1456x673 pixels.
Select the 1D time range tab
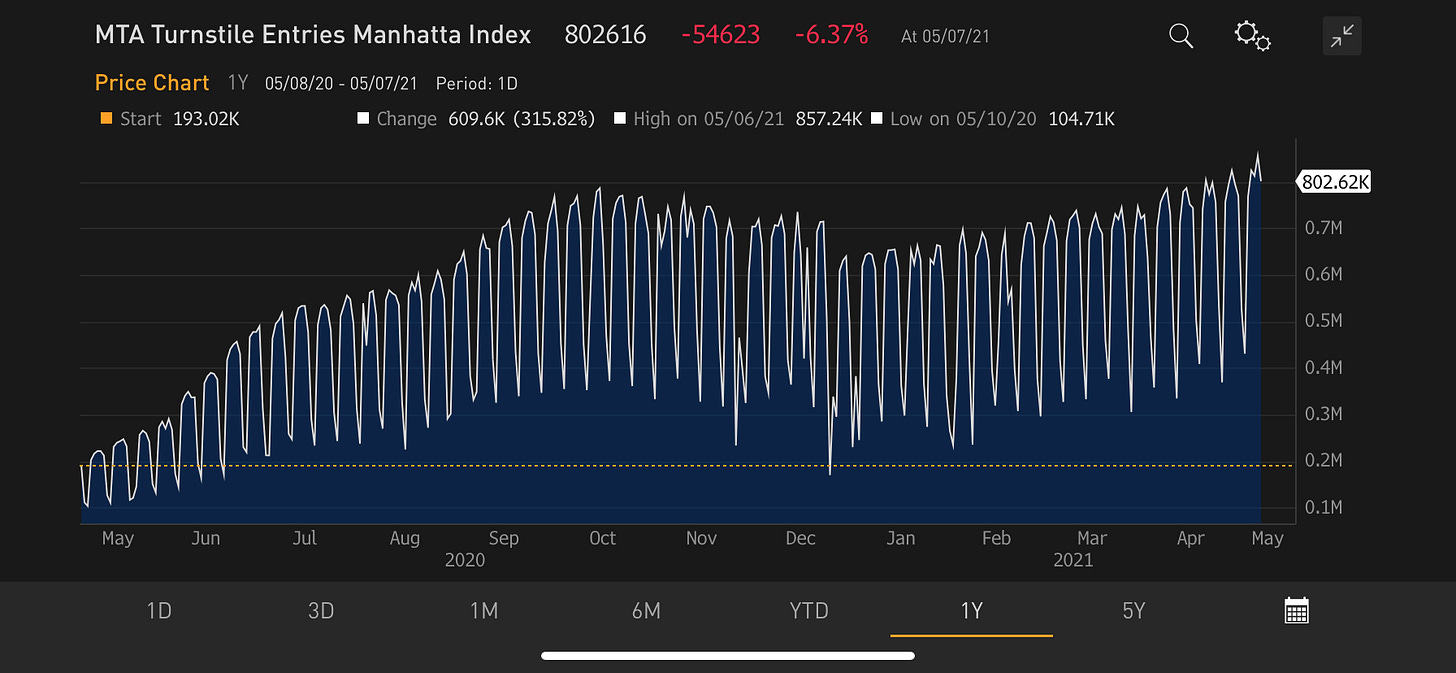click(x=160, y=610)
